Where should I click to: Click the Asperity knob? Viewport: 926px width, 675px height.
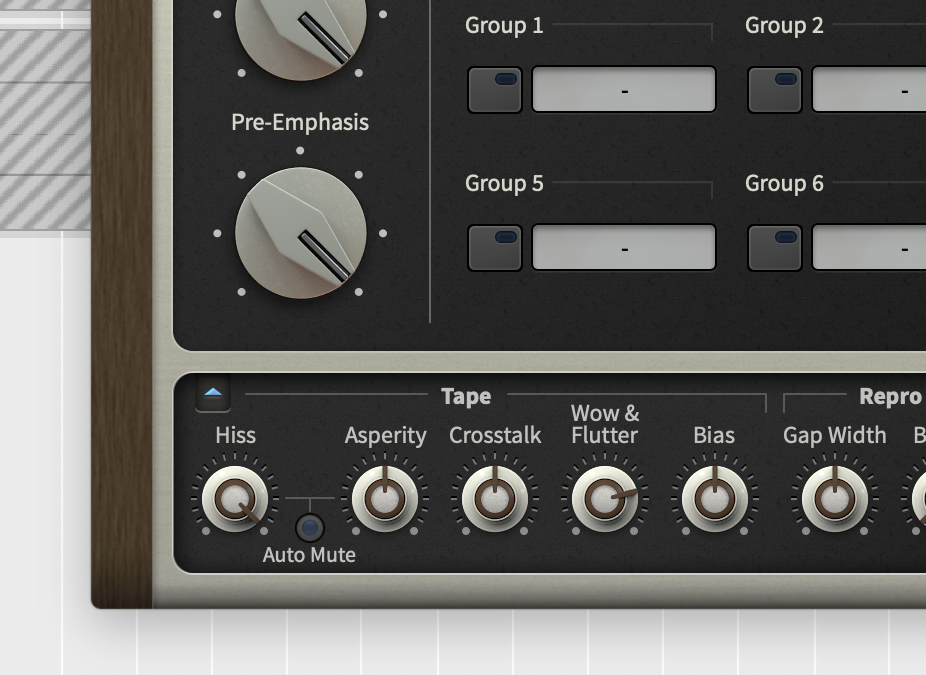(384, 498)
